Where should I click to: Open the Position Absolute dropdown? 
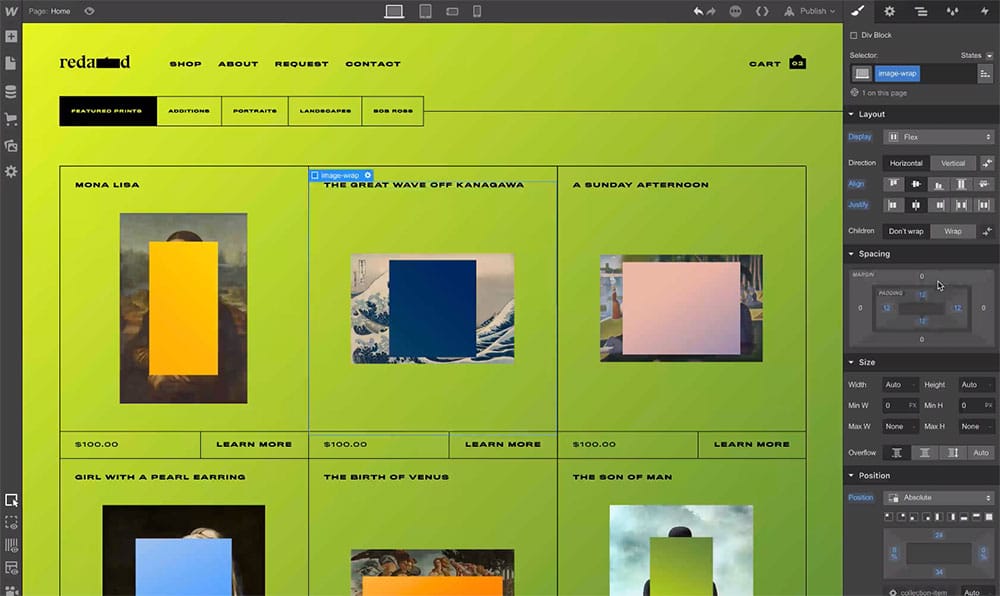[x=939, y=498]
